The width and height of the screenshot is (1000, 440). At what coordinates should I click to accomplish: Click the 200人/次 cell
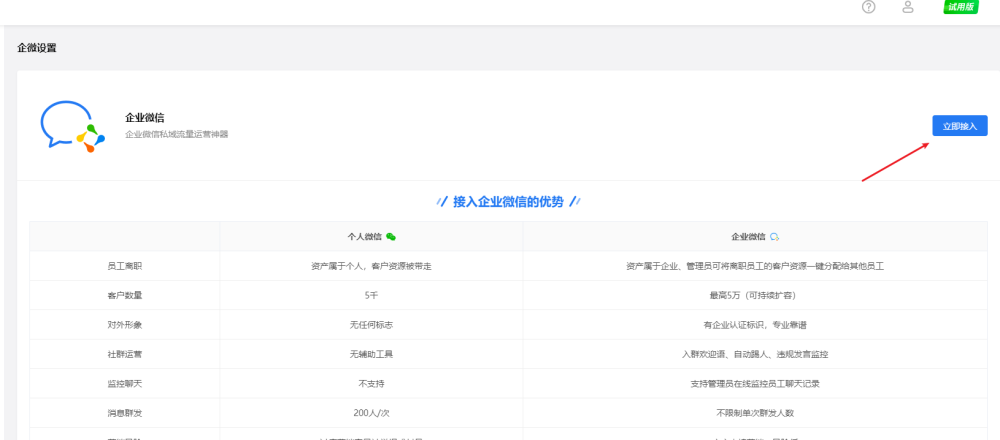pos(371,413)
